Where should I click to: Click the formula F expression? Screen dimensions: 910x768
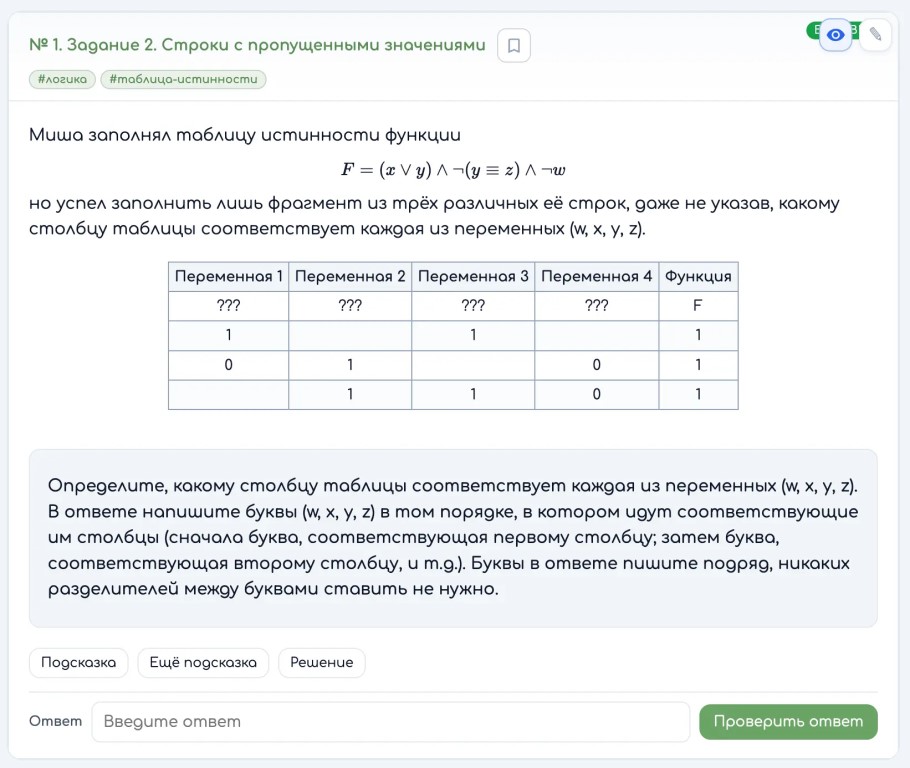pyautogui.click(x=453, y=170)
